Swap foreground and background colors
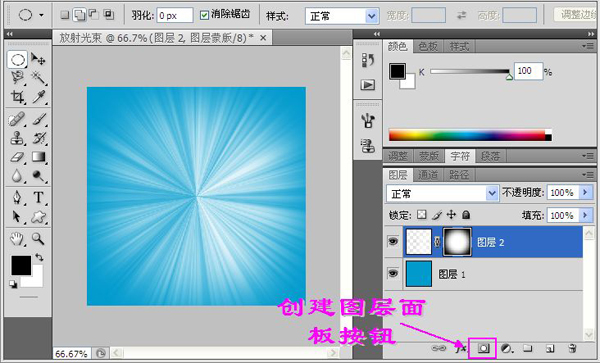This screenshot has height=363, width=600. [39, 257]
